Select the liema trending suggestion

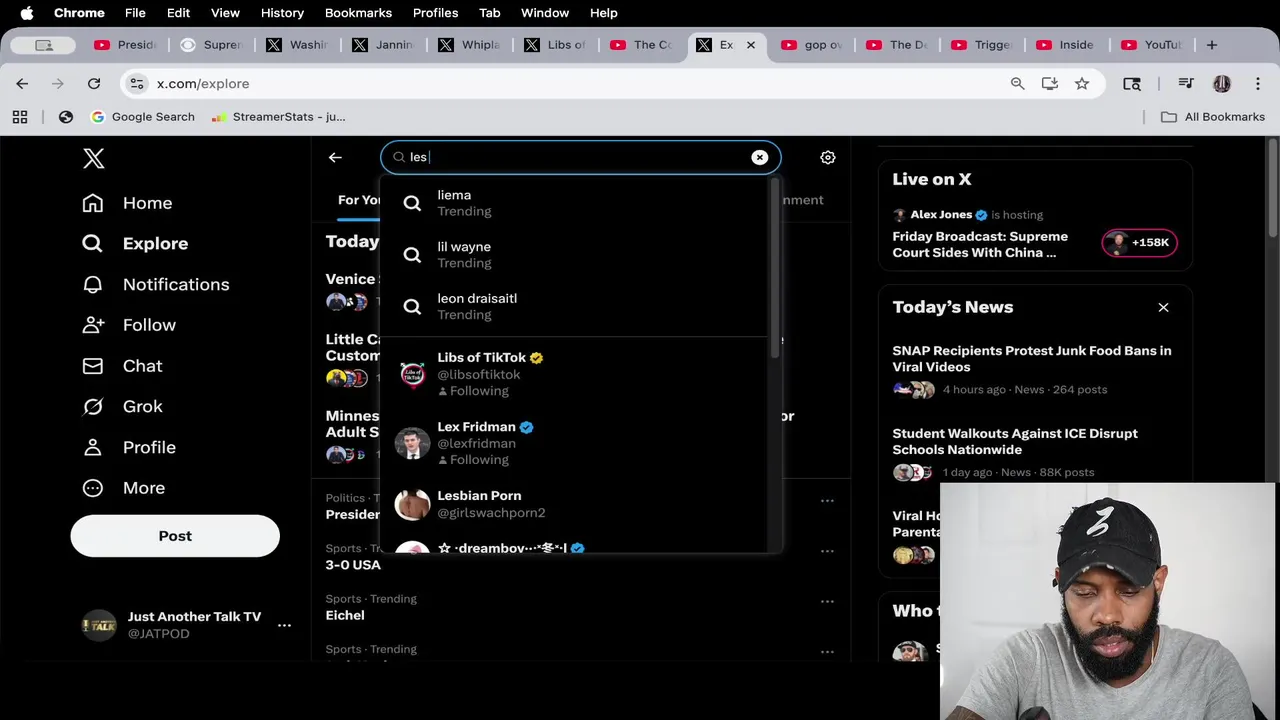coord(575,203)
